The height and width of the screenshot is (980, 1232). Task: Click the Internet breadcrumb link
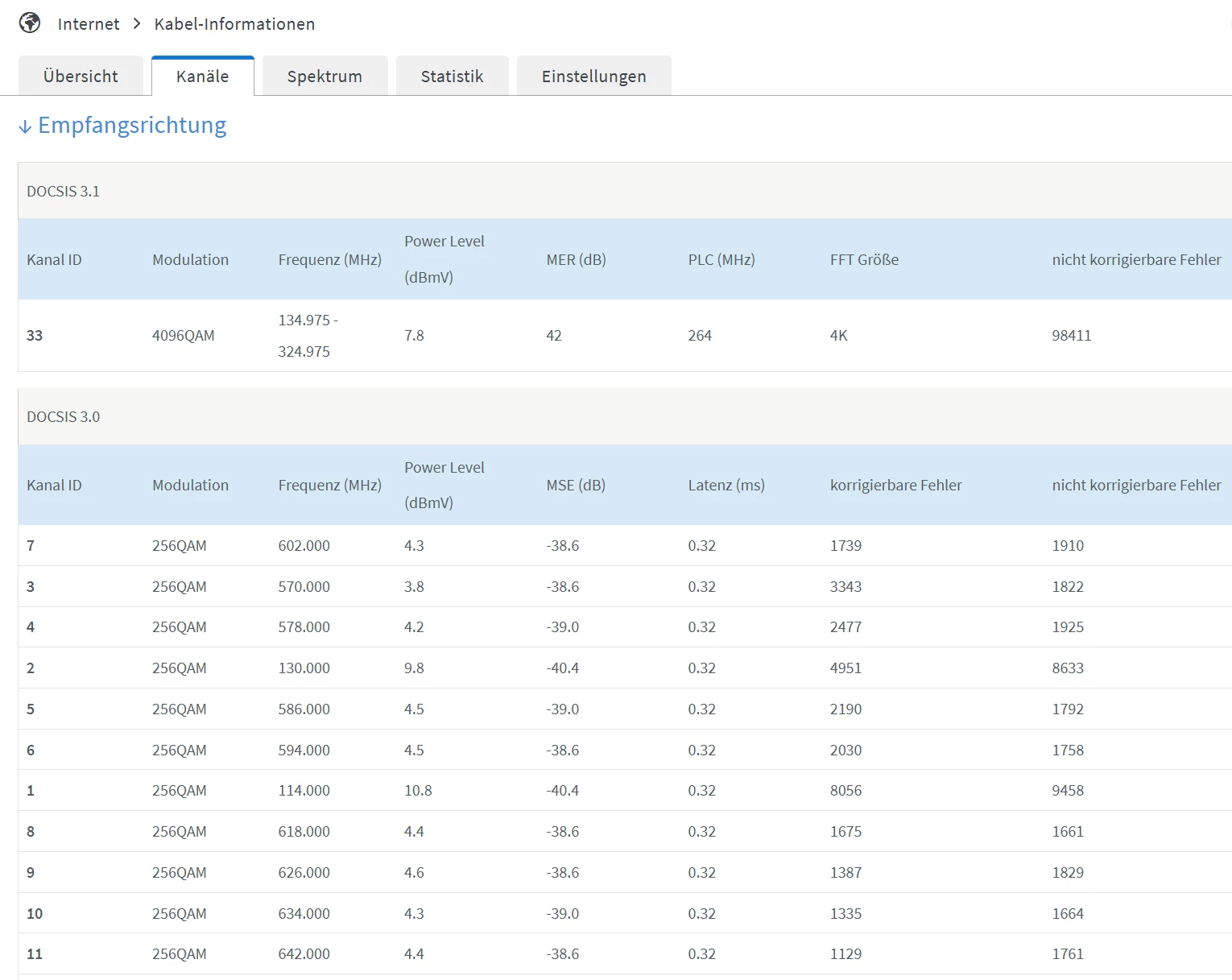[89, 24]
